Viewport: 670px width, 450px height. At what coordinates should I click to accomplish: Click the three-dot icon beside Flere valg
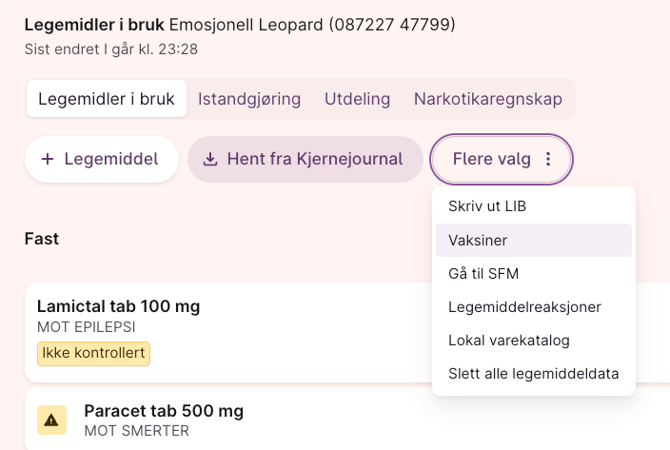pyautogui.click(x=548, y=159)
